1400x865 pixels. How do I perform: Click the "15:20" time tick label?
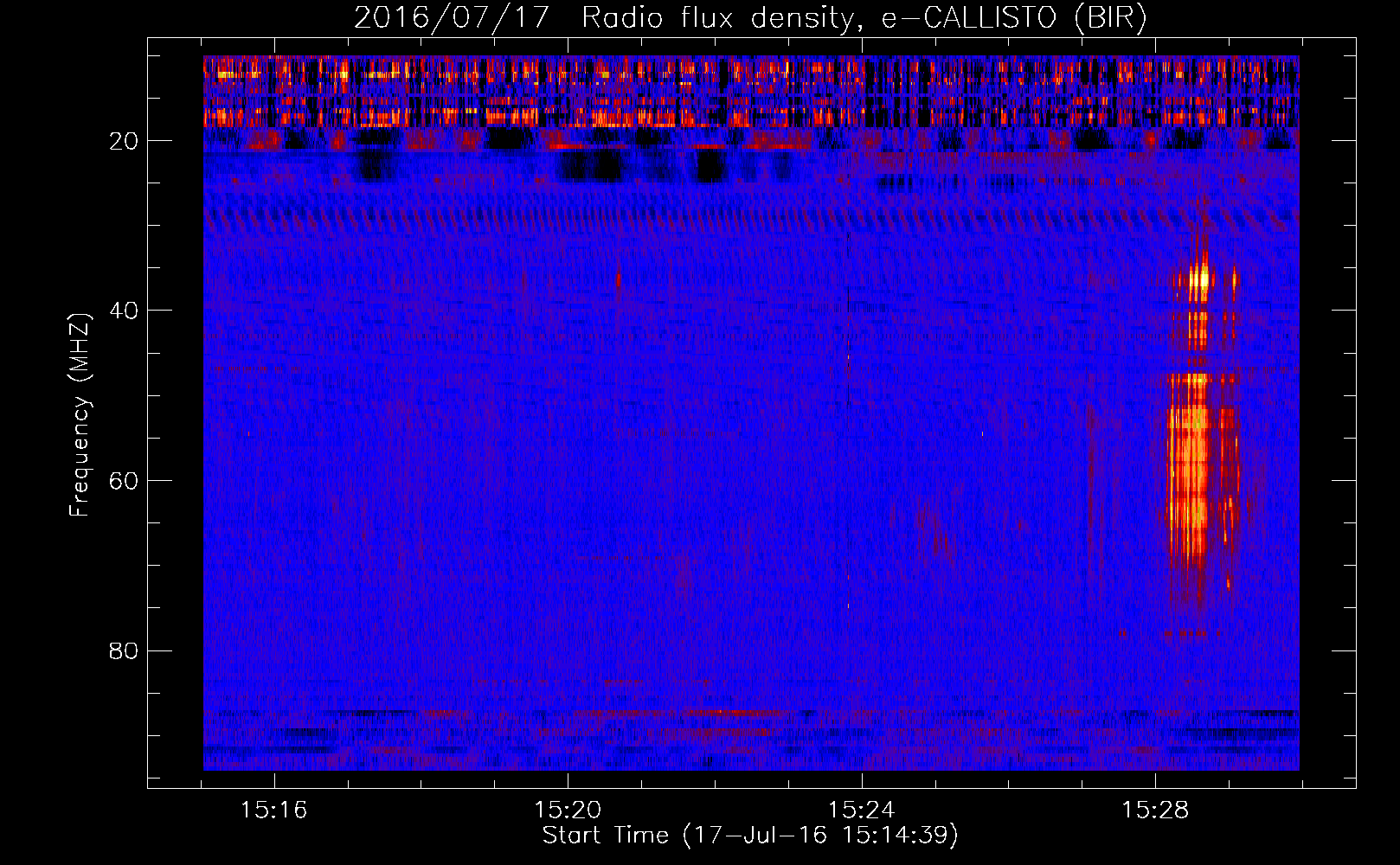click(568, 811)
